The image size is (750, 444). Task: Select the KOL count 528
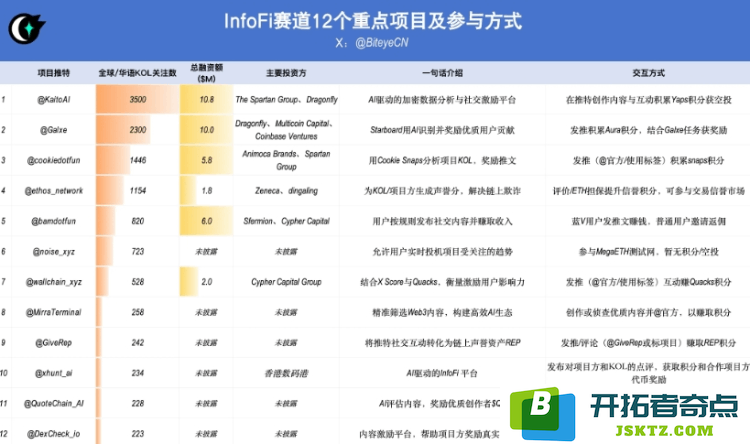[x=138, y=282]
